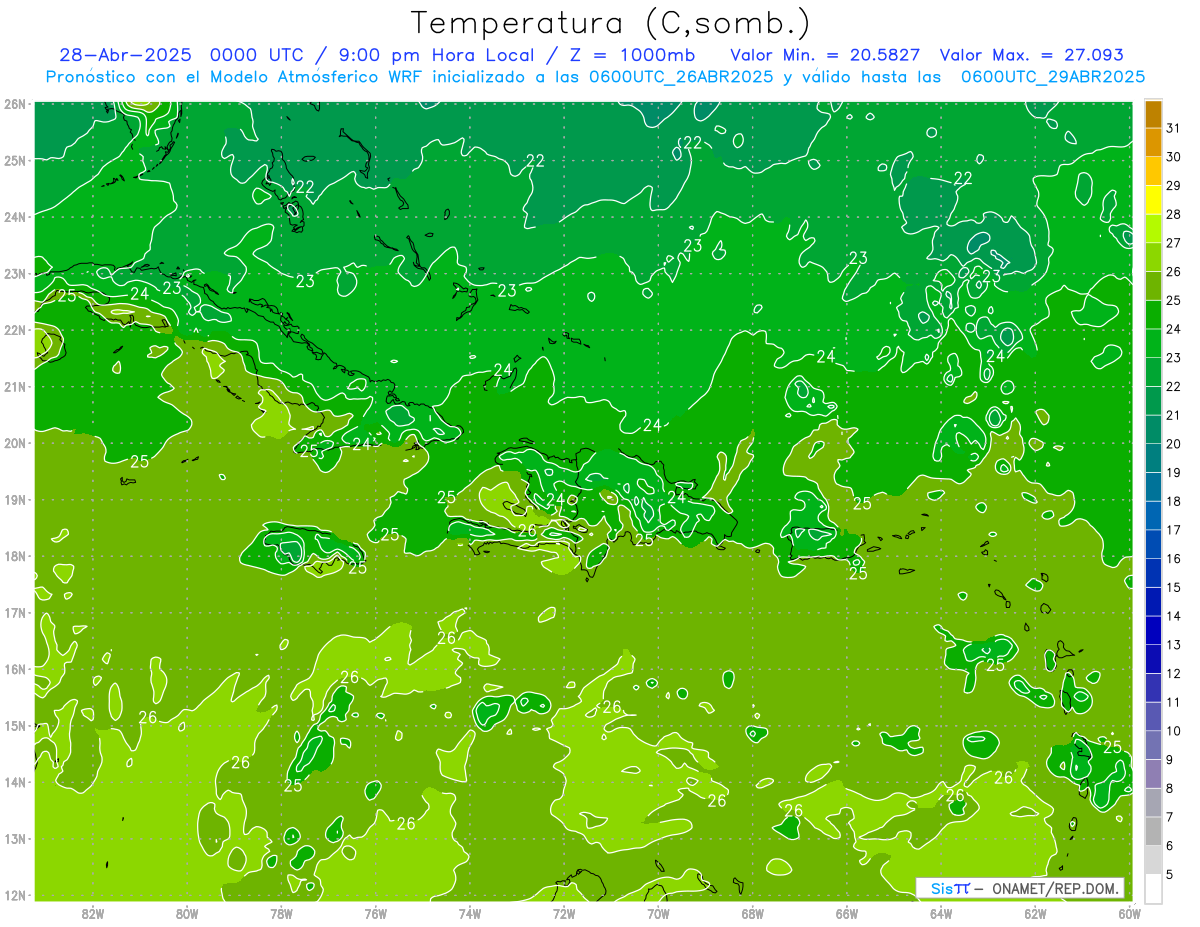The height and width of the screenshot is (927, 1200).
Task: Select the dark blue swatch between legend 13 and 14
Action: tap(1153, 630)
